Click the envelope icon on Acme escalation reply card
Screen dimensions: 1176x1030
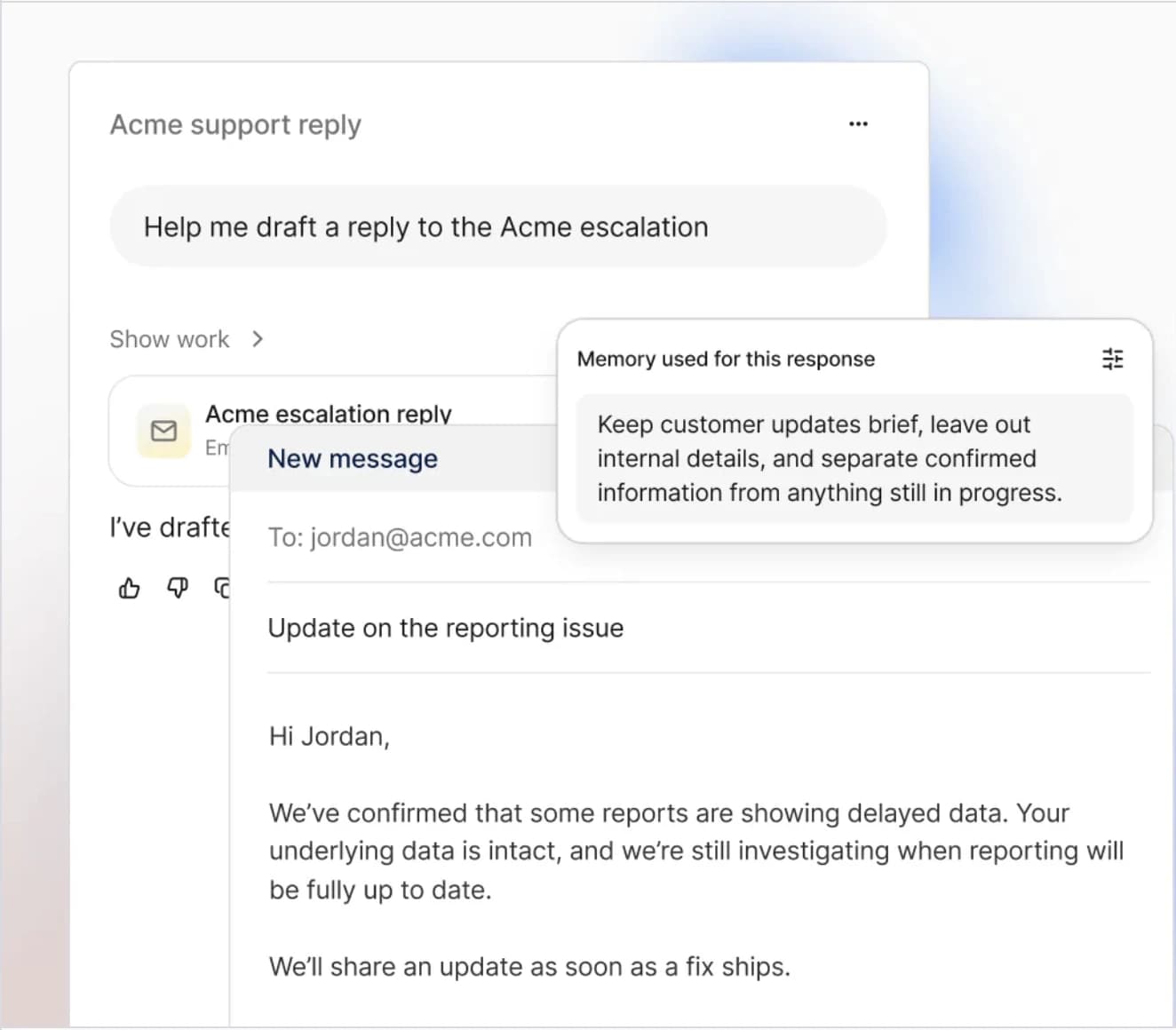(x=163, y=432)
